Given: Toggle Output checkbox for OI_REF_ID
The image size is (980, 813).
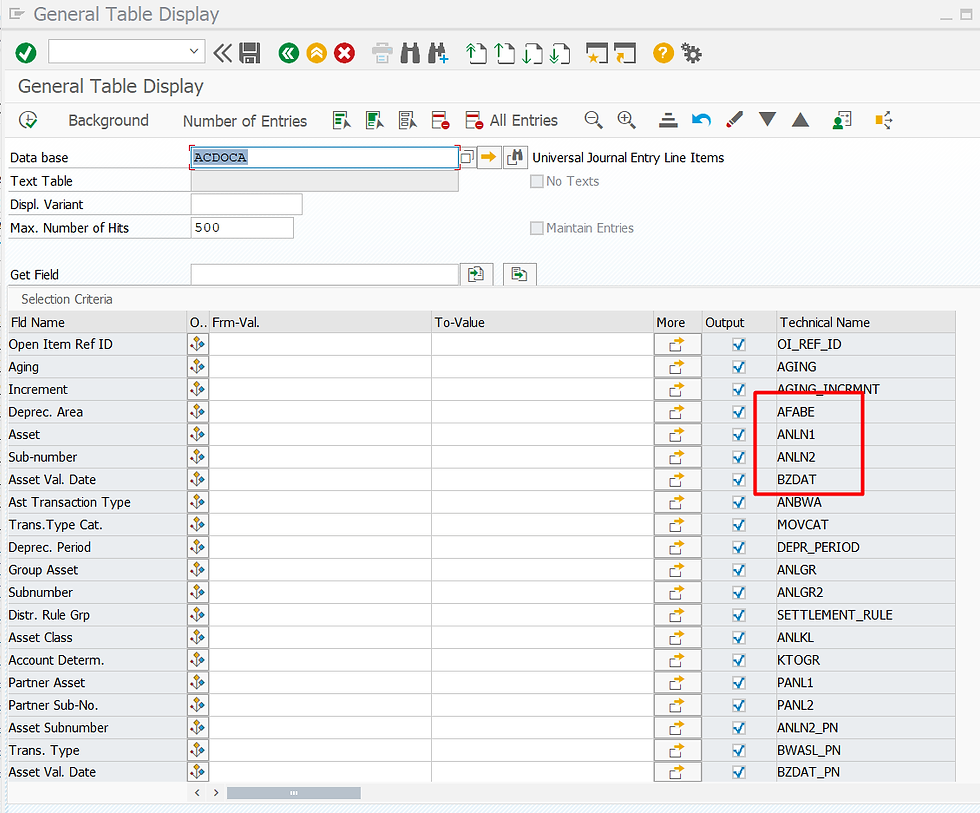Looking at the screenshot, I should click(739, 344).
